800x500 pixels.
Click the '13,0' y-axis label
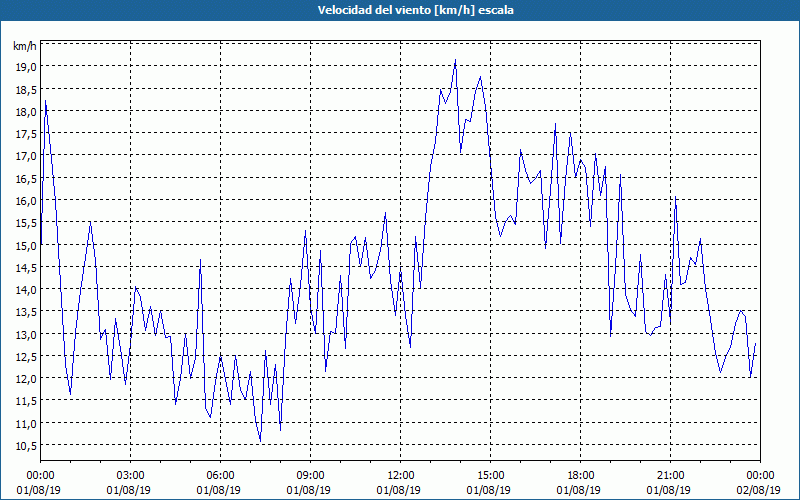(27, 335)
